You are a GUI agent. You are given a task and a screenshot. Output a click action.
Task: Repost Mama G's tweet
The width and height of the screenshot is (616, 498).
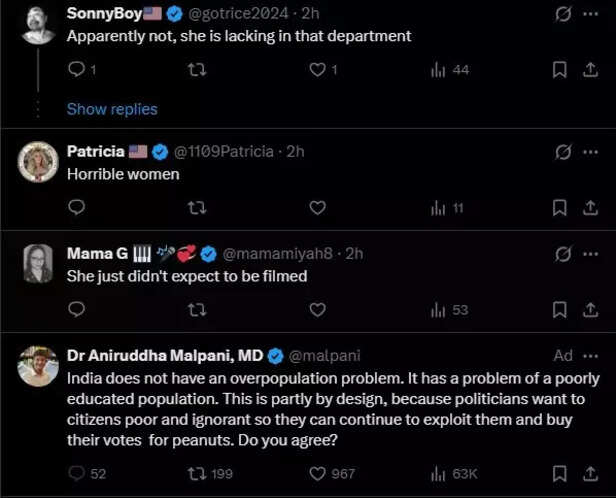(197, 310)
